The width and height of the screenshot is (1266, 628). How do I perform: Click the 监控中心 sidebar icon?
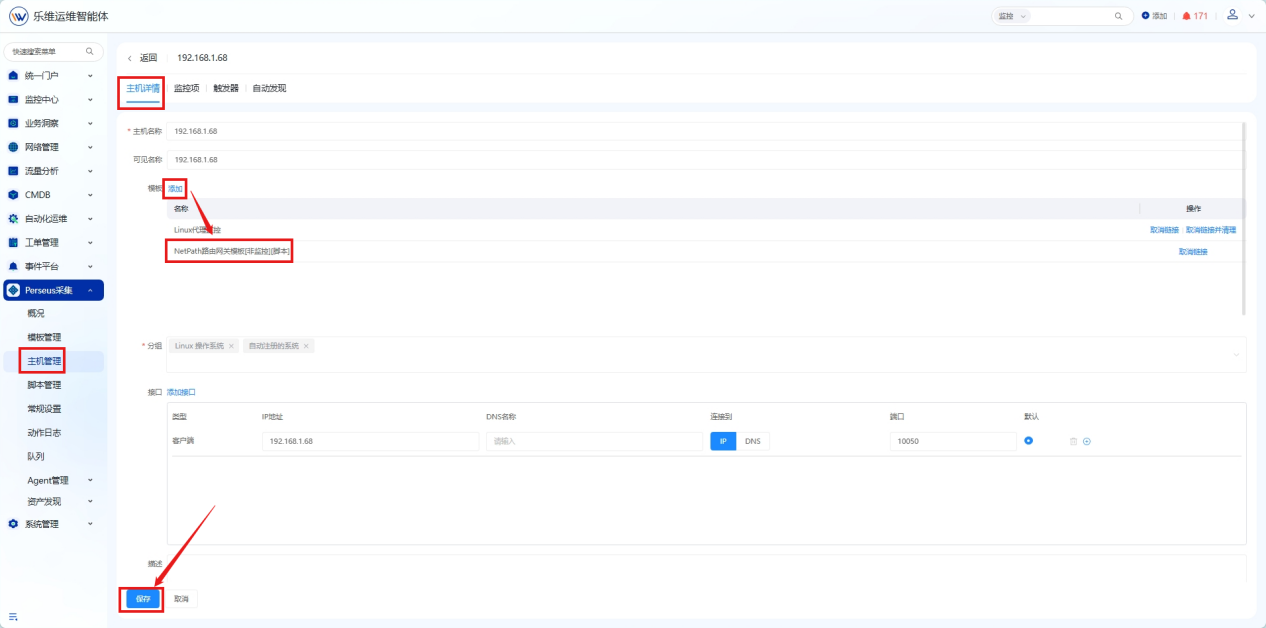13,99
